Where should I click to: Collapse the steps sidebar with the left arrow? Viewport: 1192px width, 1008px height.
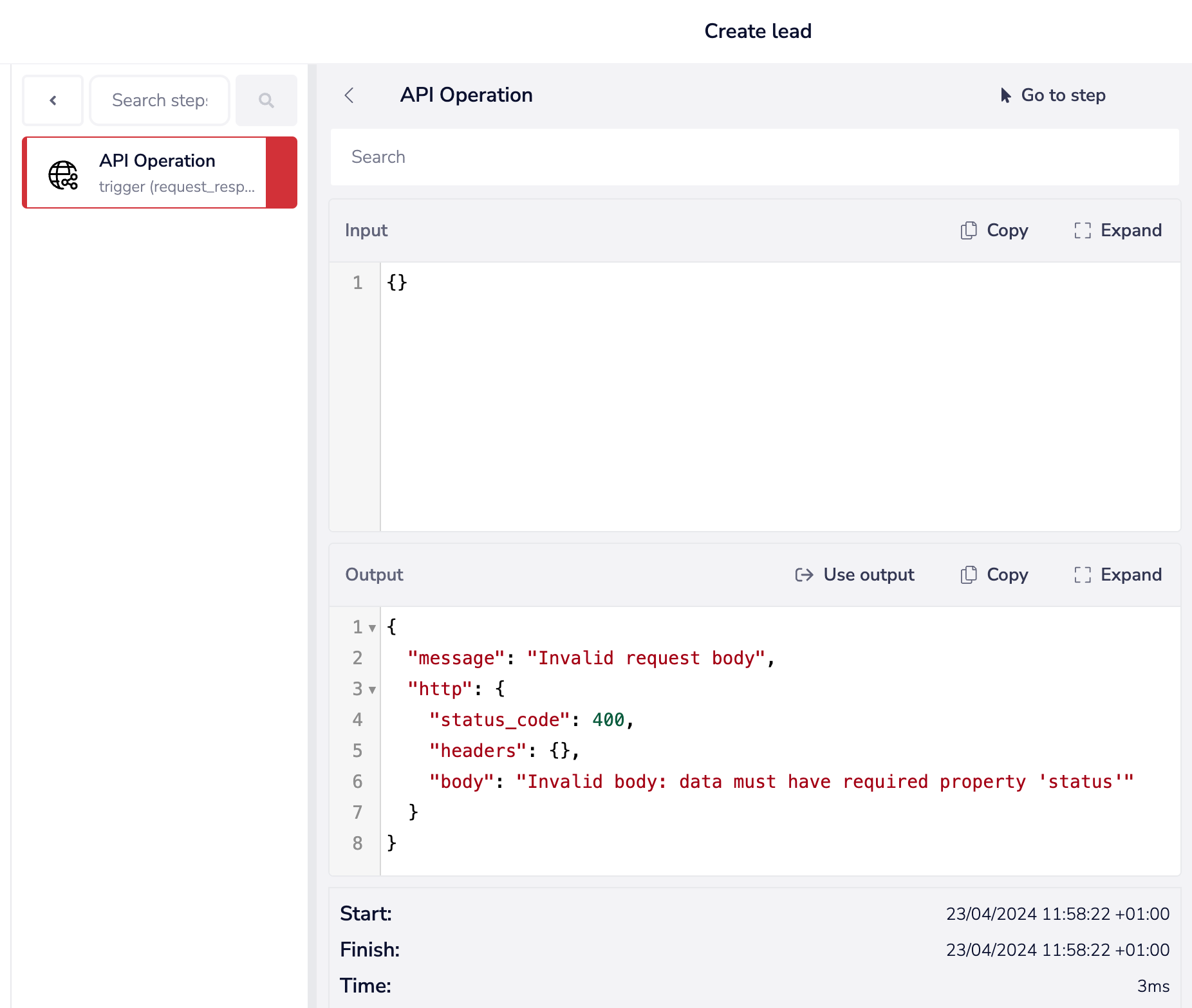click(x=53, y=100)
